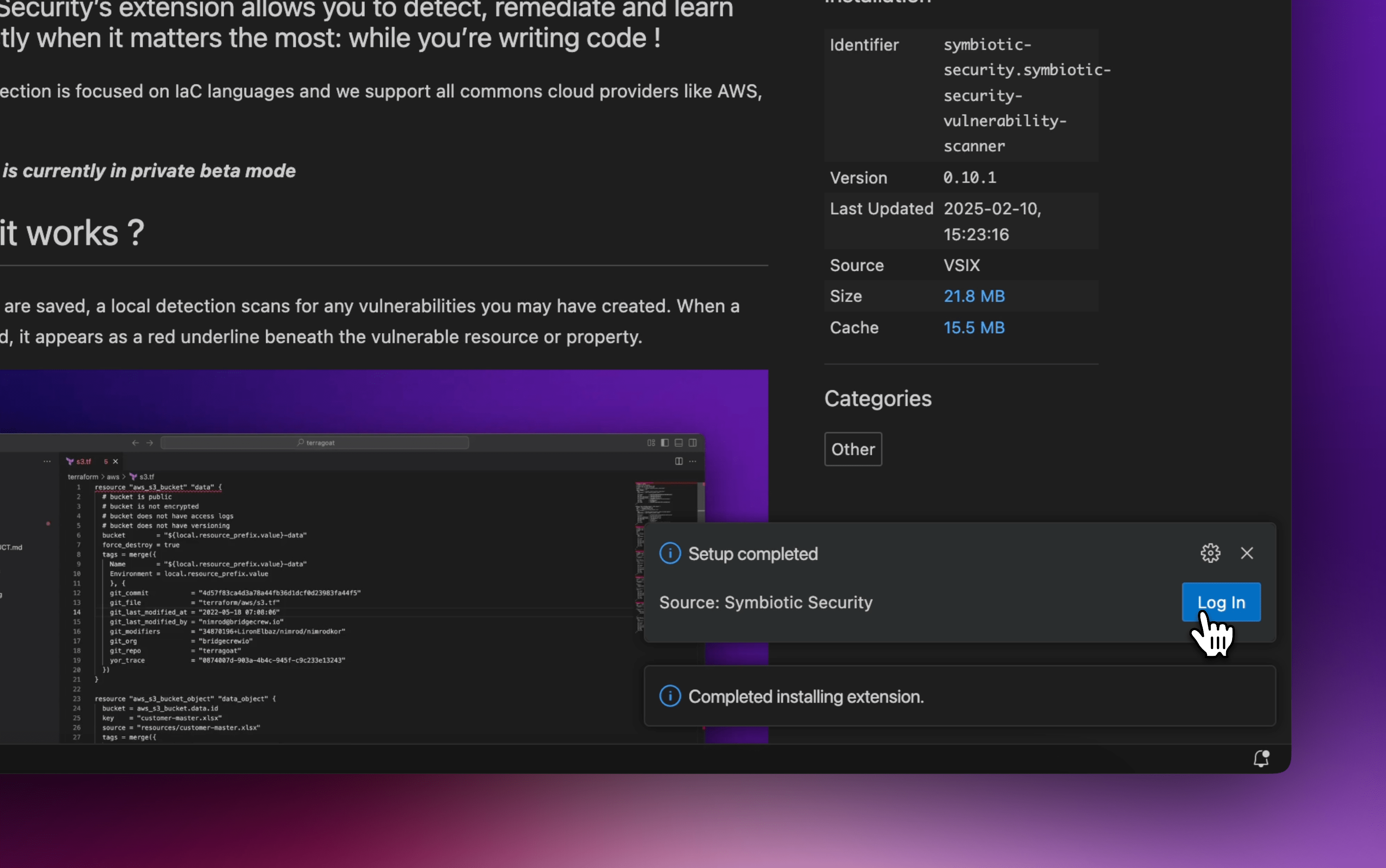1386x868 pixels.
Task: Click the go forward arrow in preview
Action: click(x=150, y=442)
